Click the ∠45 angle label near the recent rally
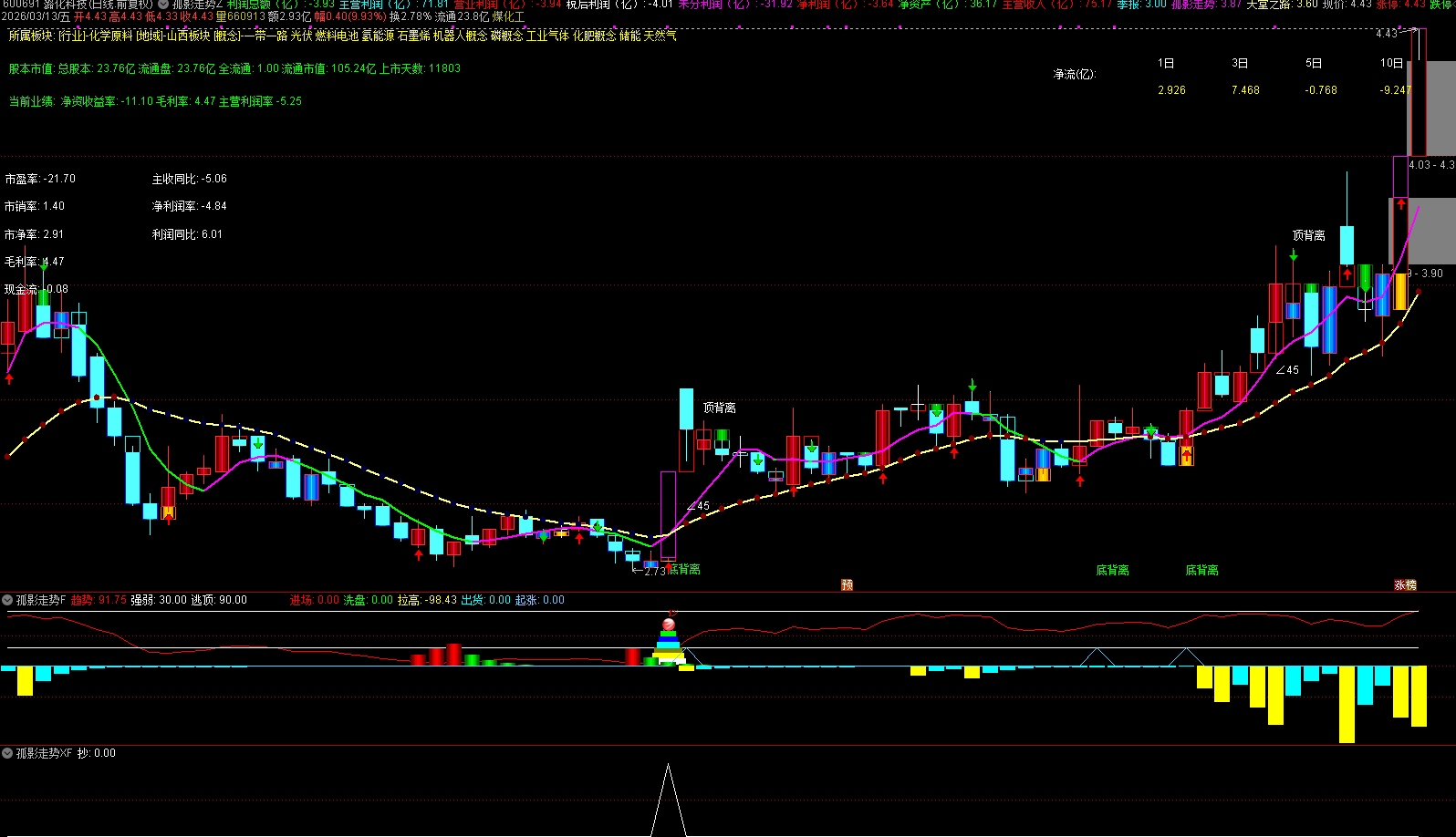 pos(1286,370)
